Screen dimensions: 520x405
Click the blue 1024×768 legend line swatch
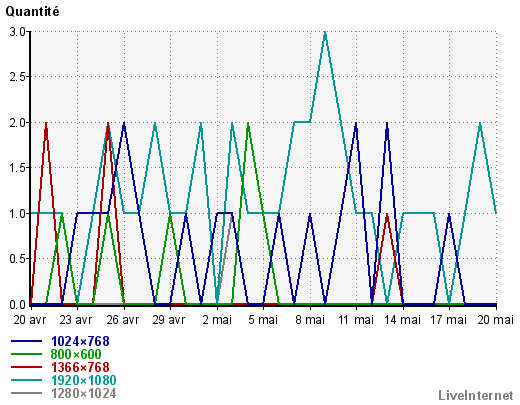click(26, 341)
